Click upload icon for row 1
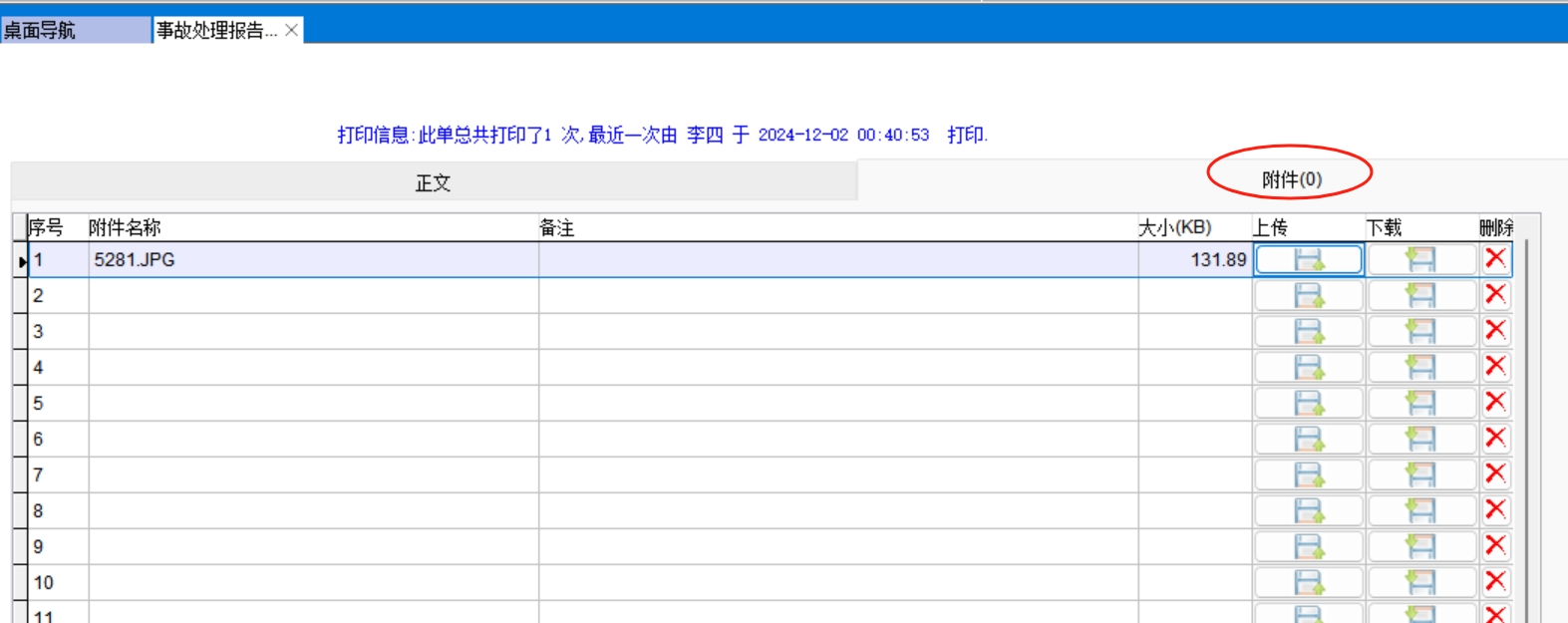Viewport: 1568px width, 623px height. [x=1308, y=260]
